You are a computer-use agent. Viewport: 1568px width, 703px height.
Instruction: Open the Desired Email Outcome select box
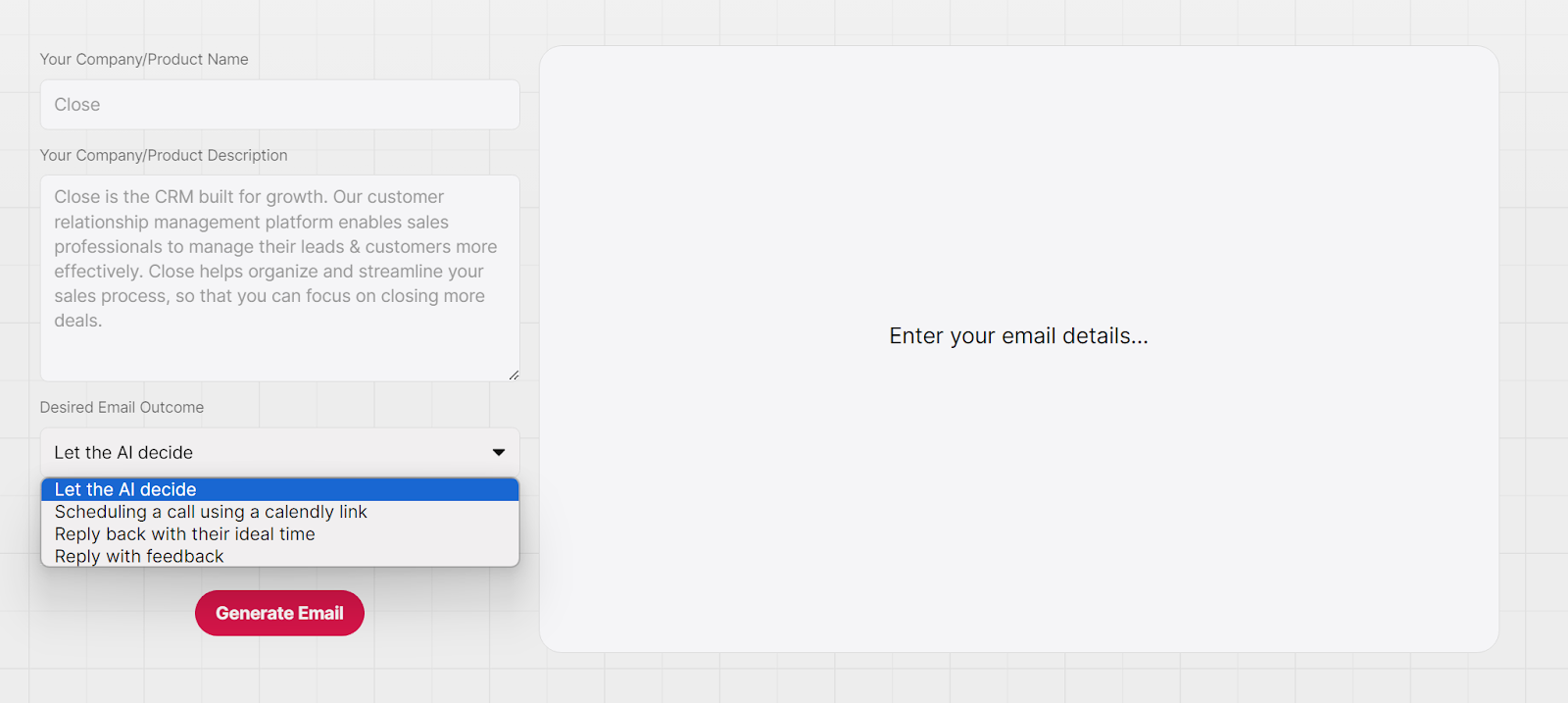(279, 453)
